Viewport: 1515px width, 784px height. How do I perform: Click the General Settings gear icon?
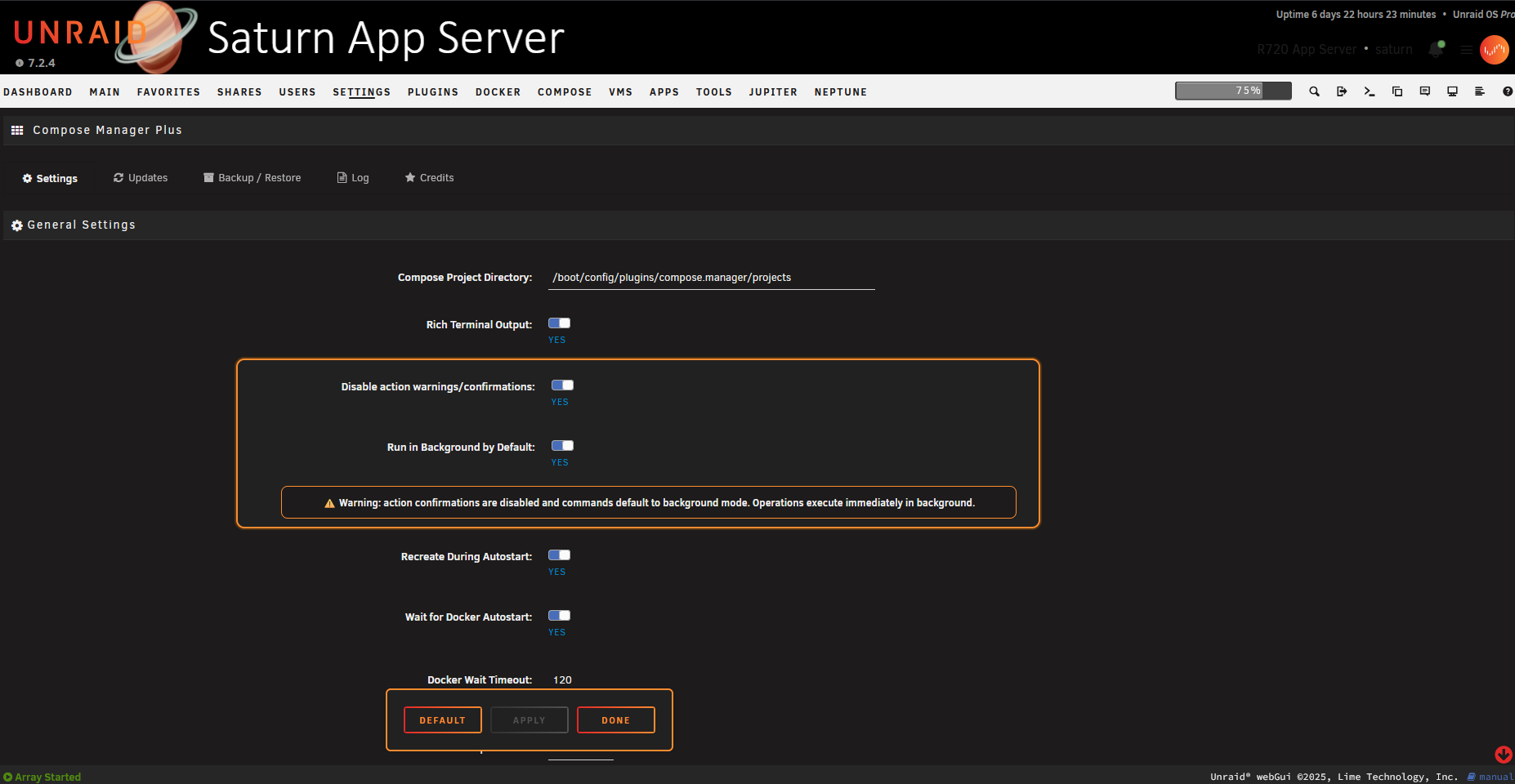coord(17,225)
